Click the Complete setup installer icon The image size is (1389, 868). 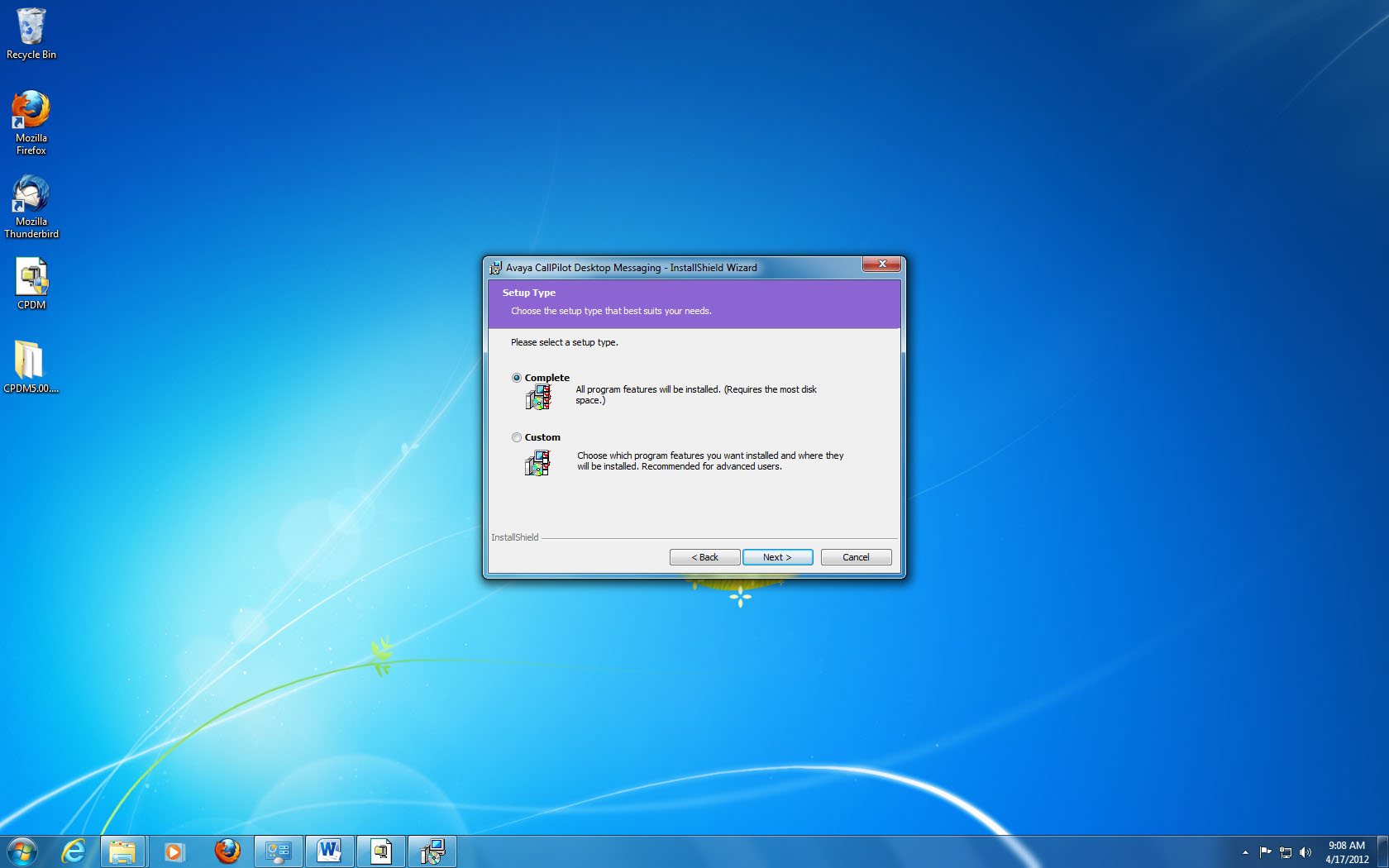pos(537,397)
